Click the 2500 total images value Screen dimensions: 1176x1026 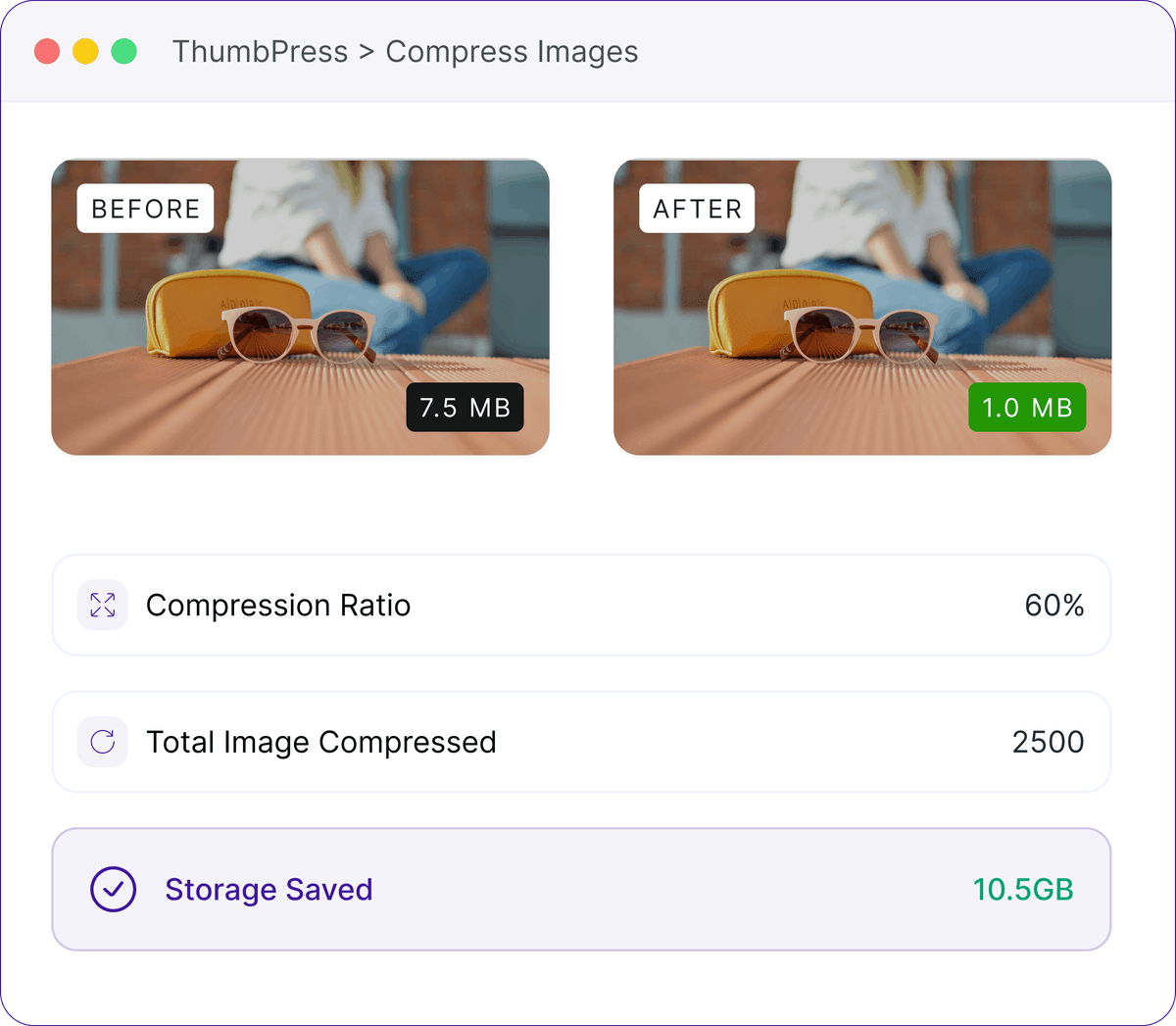[x=1049, y=742]
